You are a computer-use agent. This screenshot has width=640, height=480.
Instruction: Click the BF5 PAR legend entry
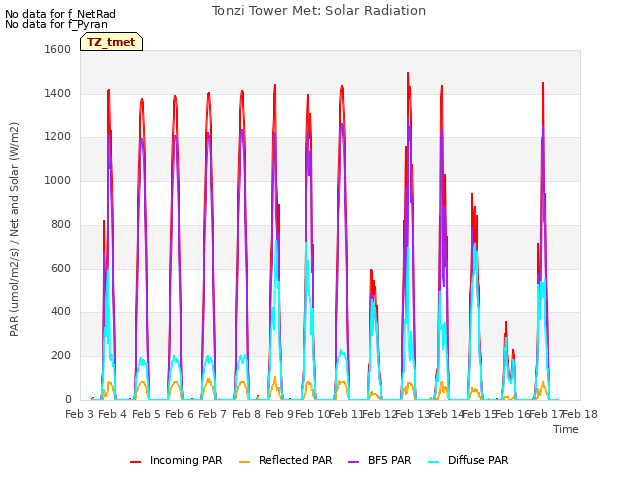coord(380,460)
